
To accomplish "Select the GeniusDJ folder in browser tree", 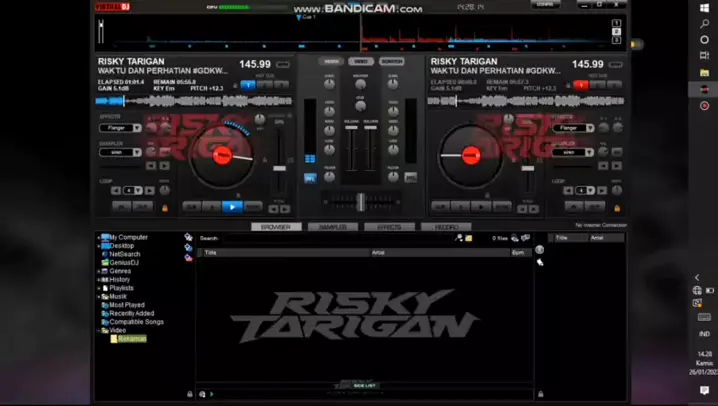I will (126, 262).
